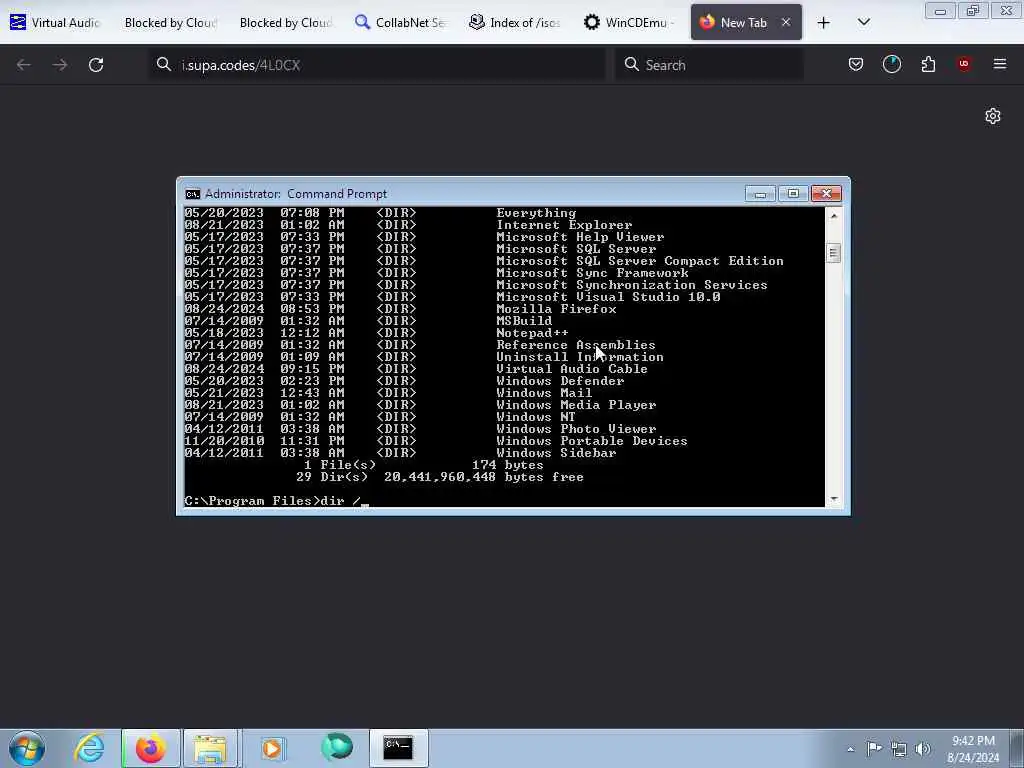Maximize the Command Prompt window

click(x=793, y=193)
